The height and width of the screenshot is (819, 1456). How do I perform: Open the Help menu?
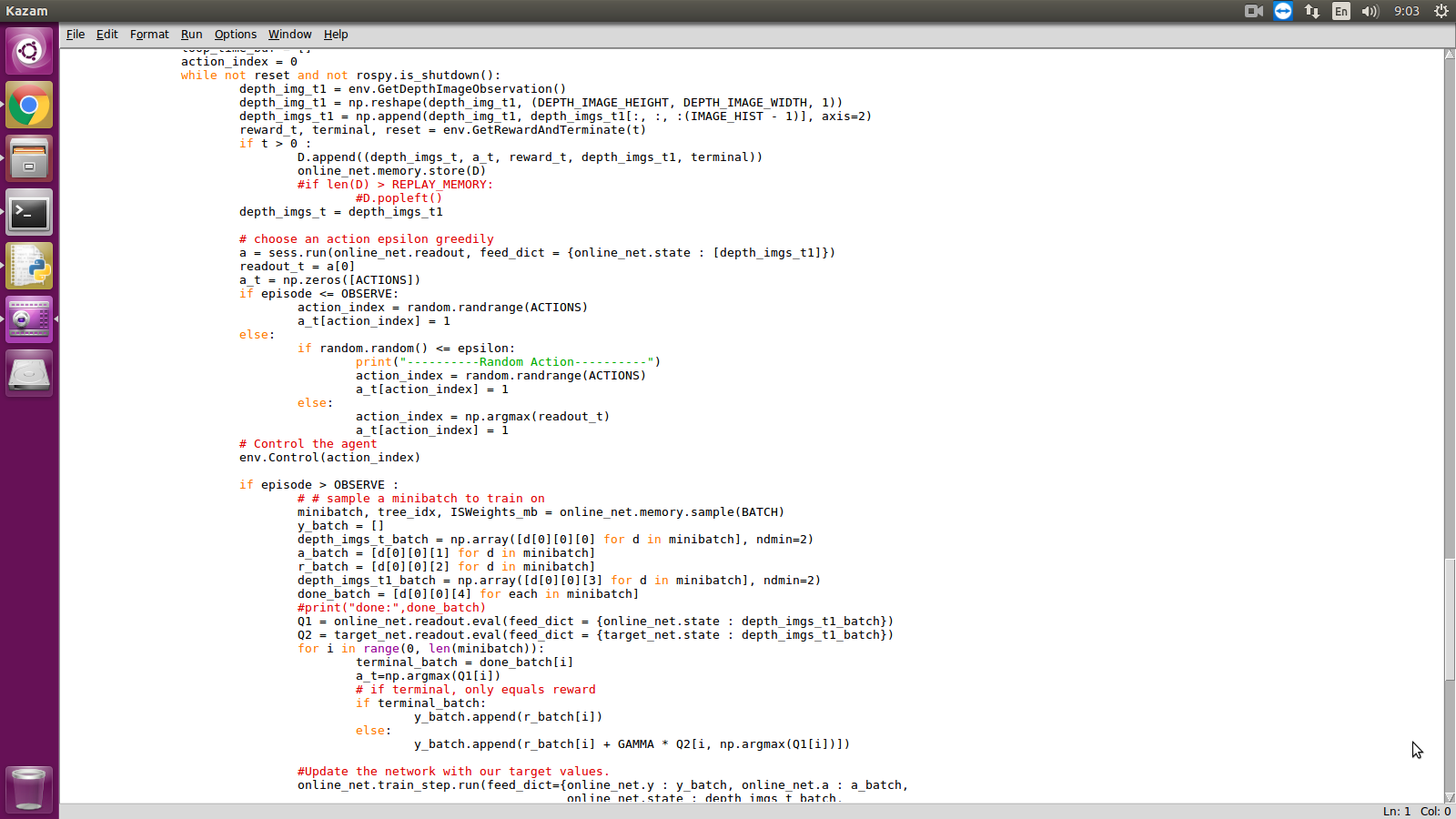coord(336,34)
